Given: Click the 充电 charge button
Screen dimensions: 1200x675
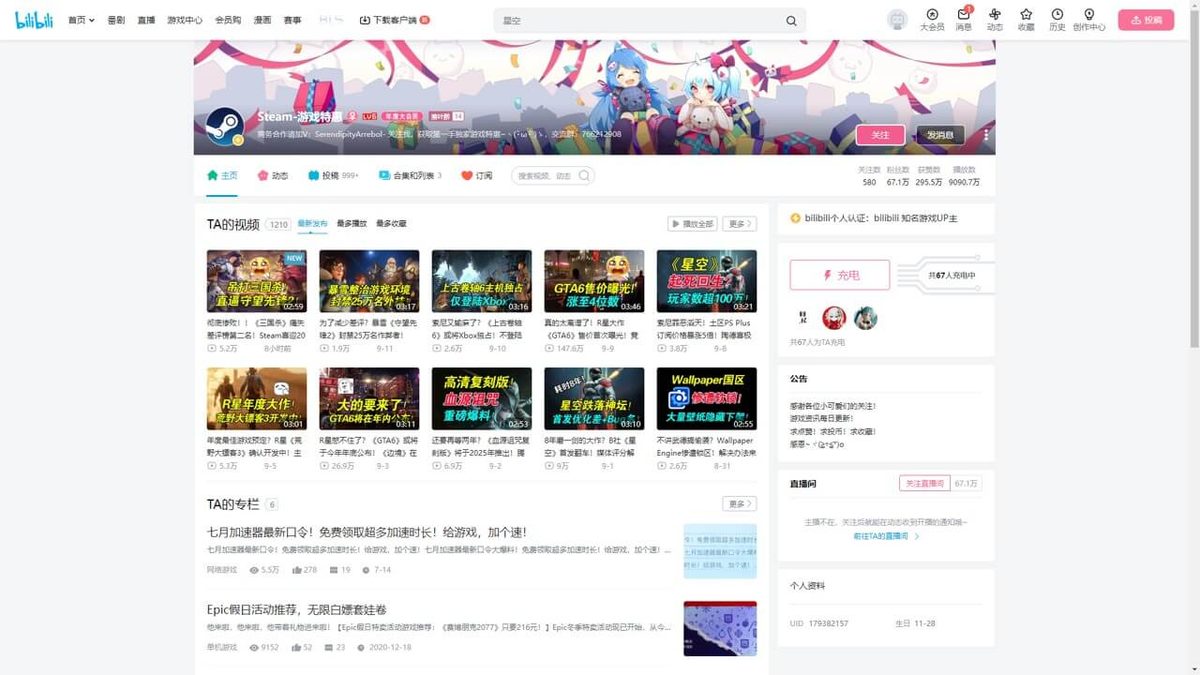Looking at the screenshot, I should click(x=839, y=275).
